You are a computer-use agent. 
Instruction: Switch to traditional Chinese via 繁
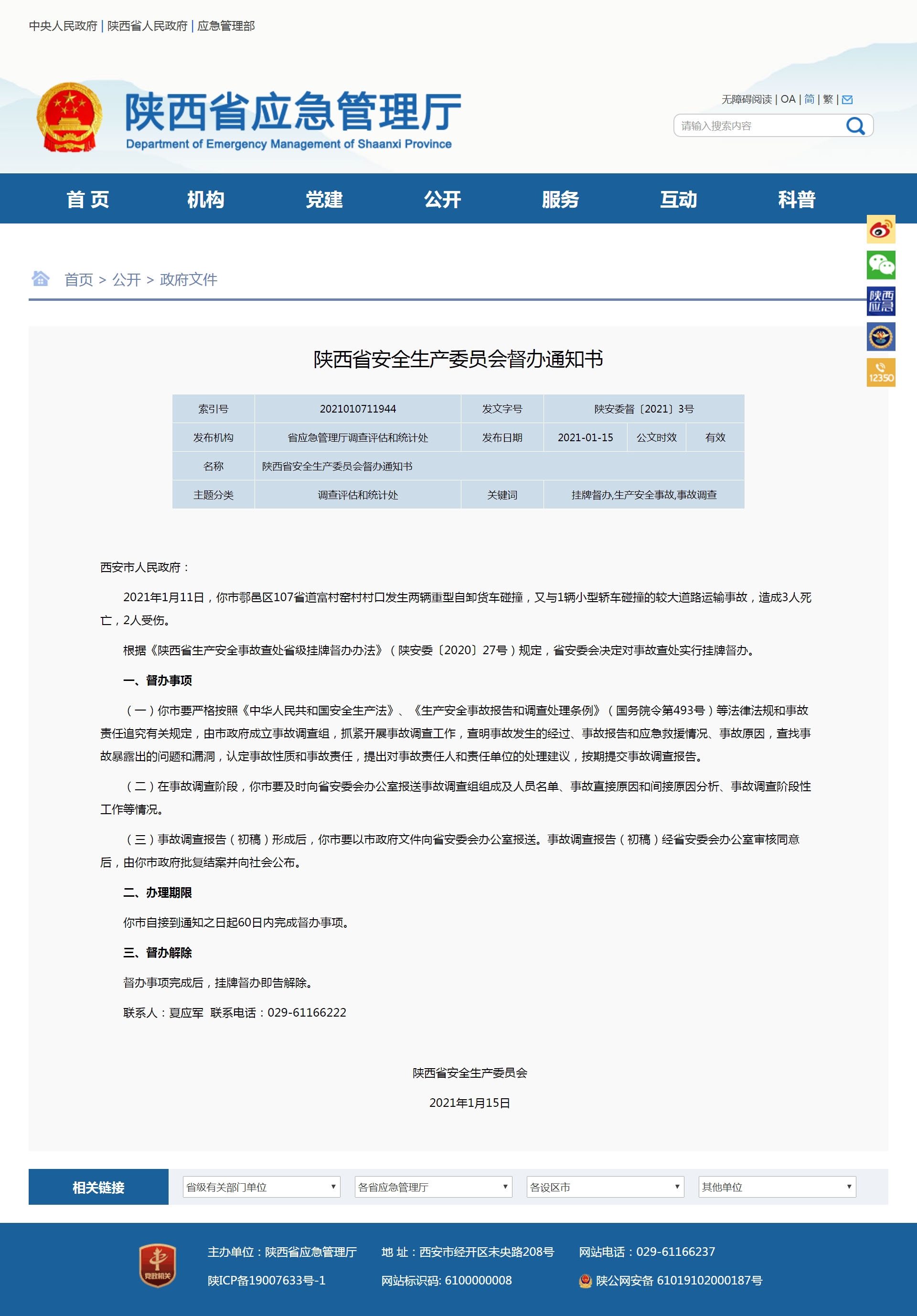(828, 100)
